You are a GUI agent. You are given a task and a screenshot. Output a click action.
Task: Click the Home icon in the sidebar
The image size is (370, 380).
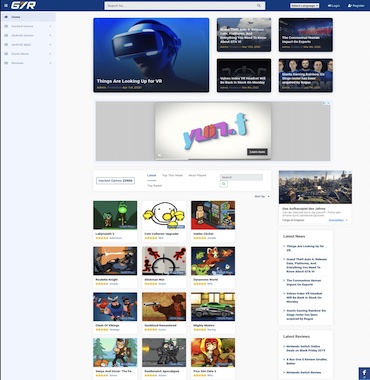tap(6, 17)
